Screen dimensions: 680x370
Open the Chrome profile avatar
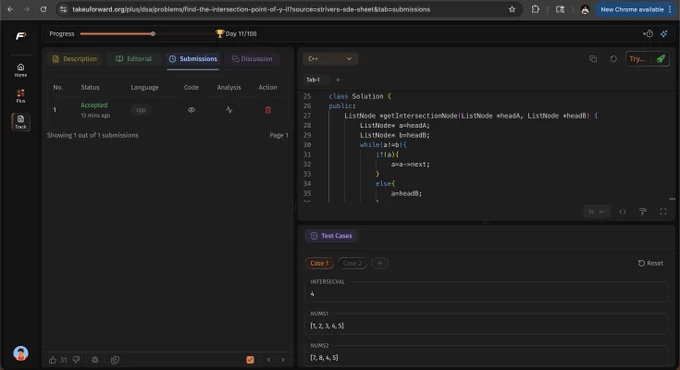(585, 10)
